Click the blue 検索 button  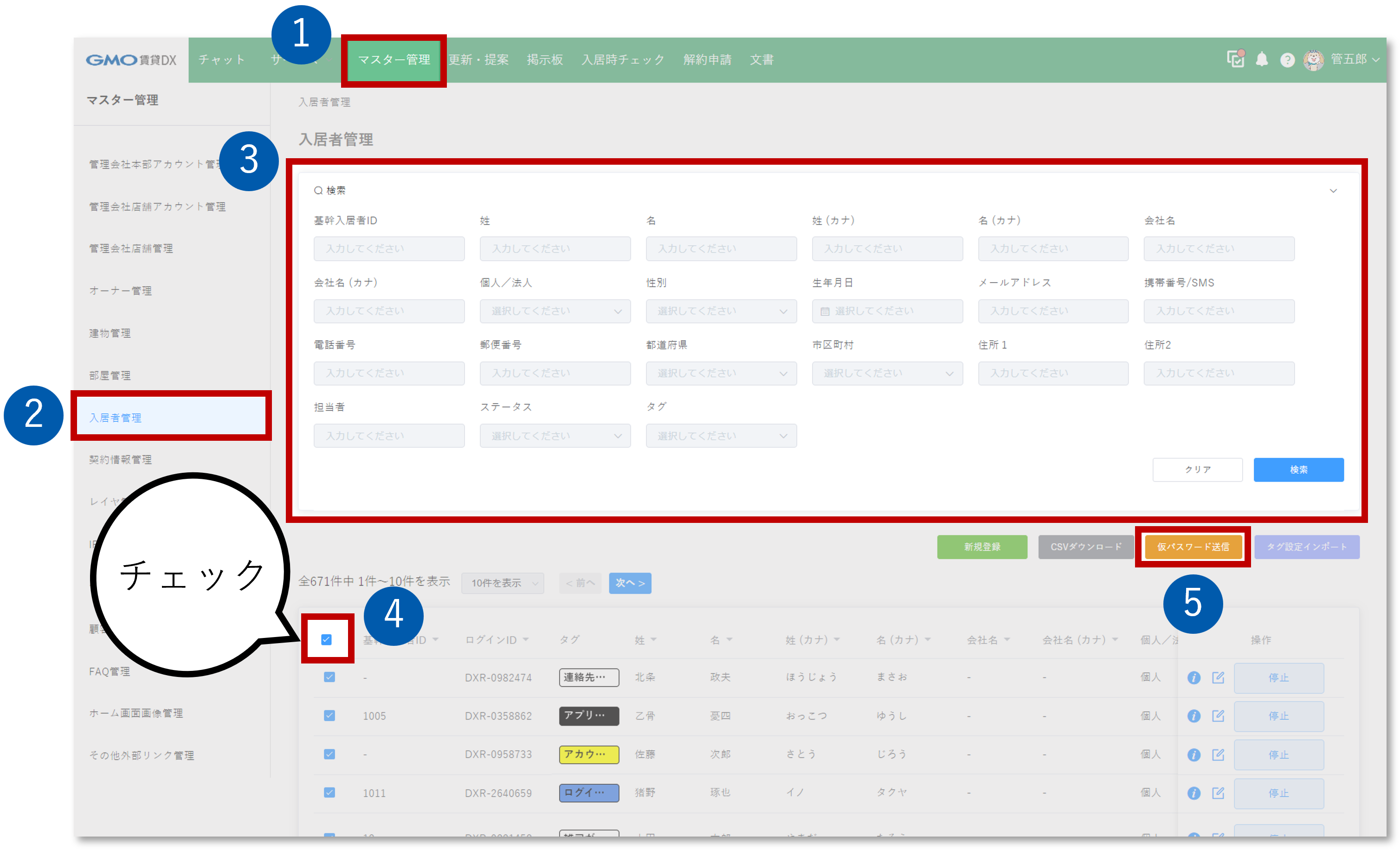tap(1298, 470)
